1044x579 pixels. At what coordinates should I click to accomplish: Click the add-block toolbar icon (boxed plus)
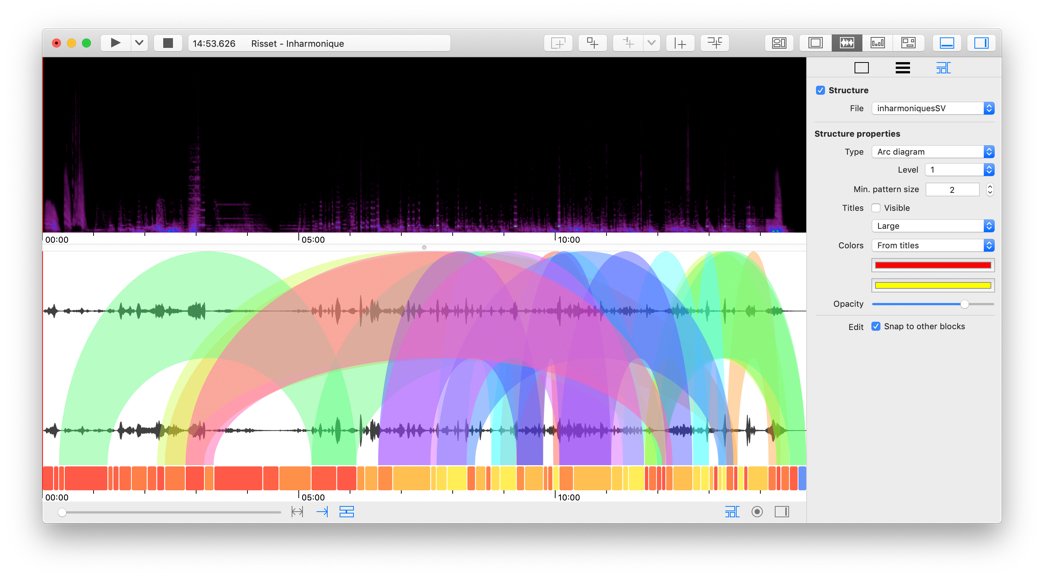tap(558, 43)
